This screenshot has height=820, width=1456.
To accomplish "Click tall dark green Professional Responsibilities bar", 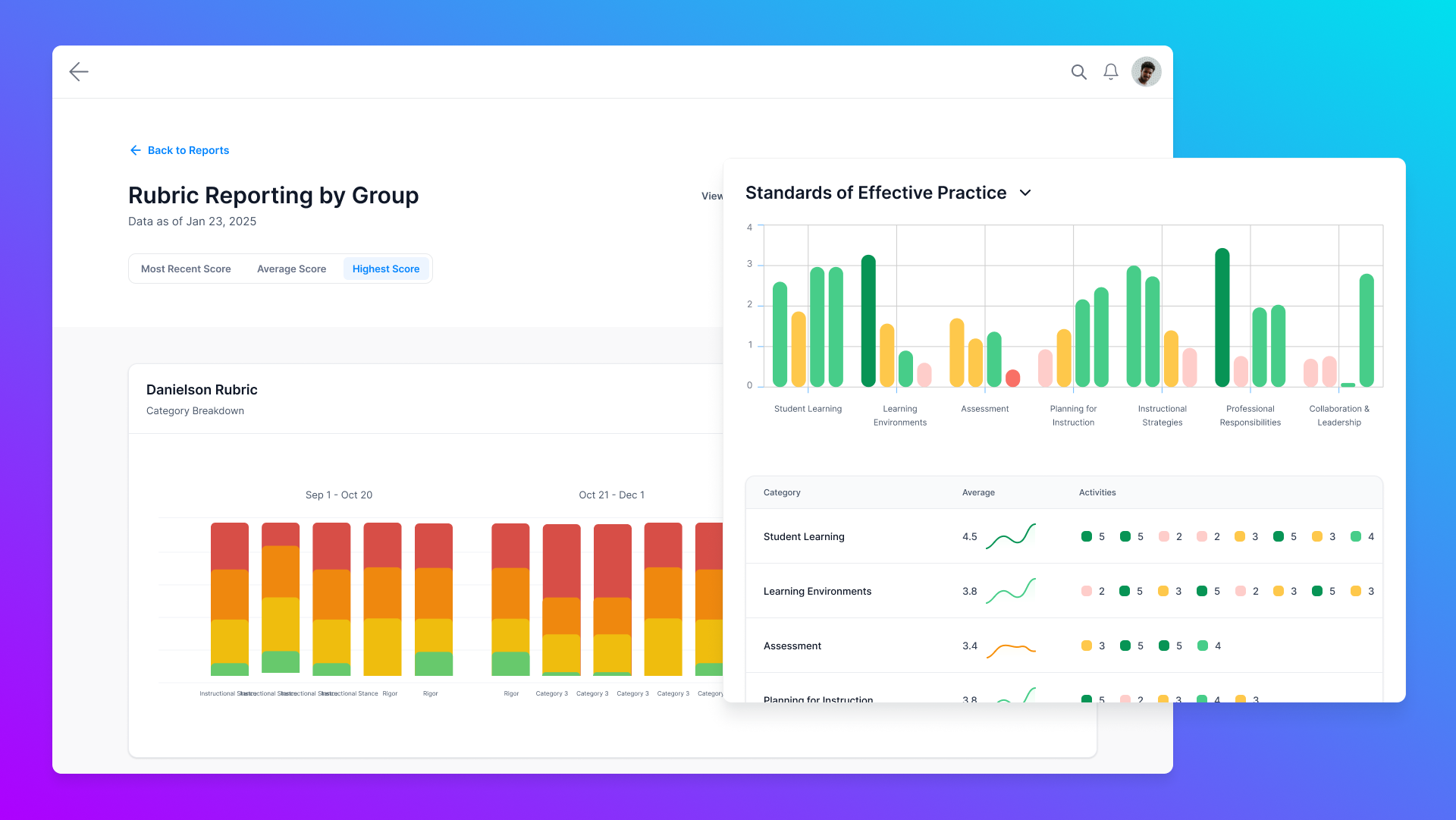I will [1222, 317].
